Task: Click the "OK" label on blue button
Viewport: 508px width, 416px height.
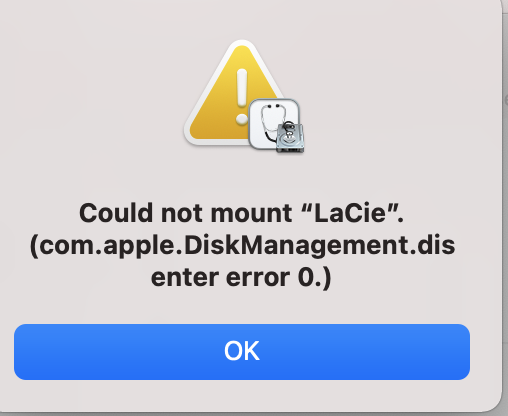Action: 242,351
